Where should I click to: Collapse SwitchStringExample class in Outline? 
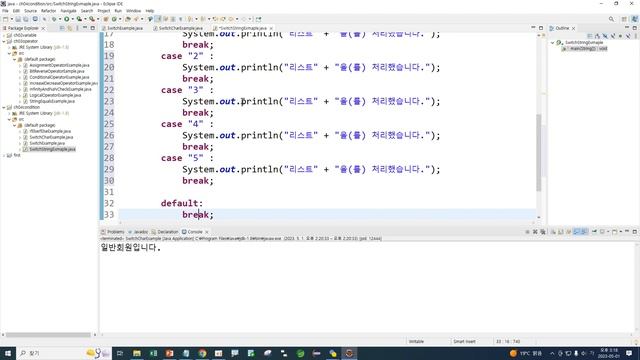pyautogui.click(x=552, y=42)
